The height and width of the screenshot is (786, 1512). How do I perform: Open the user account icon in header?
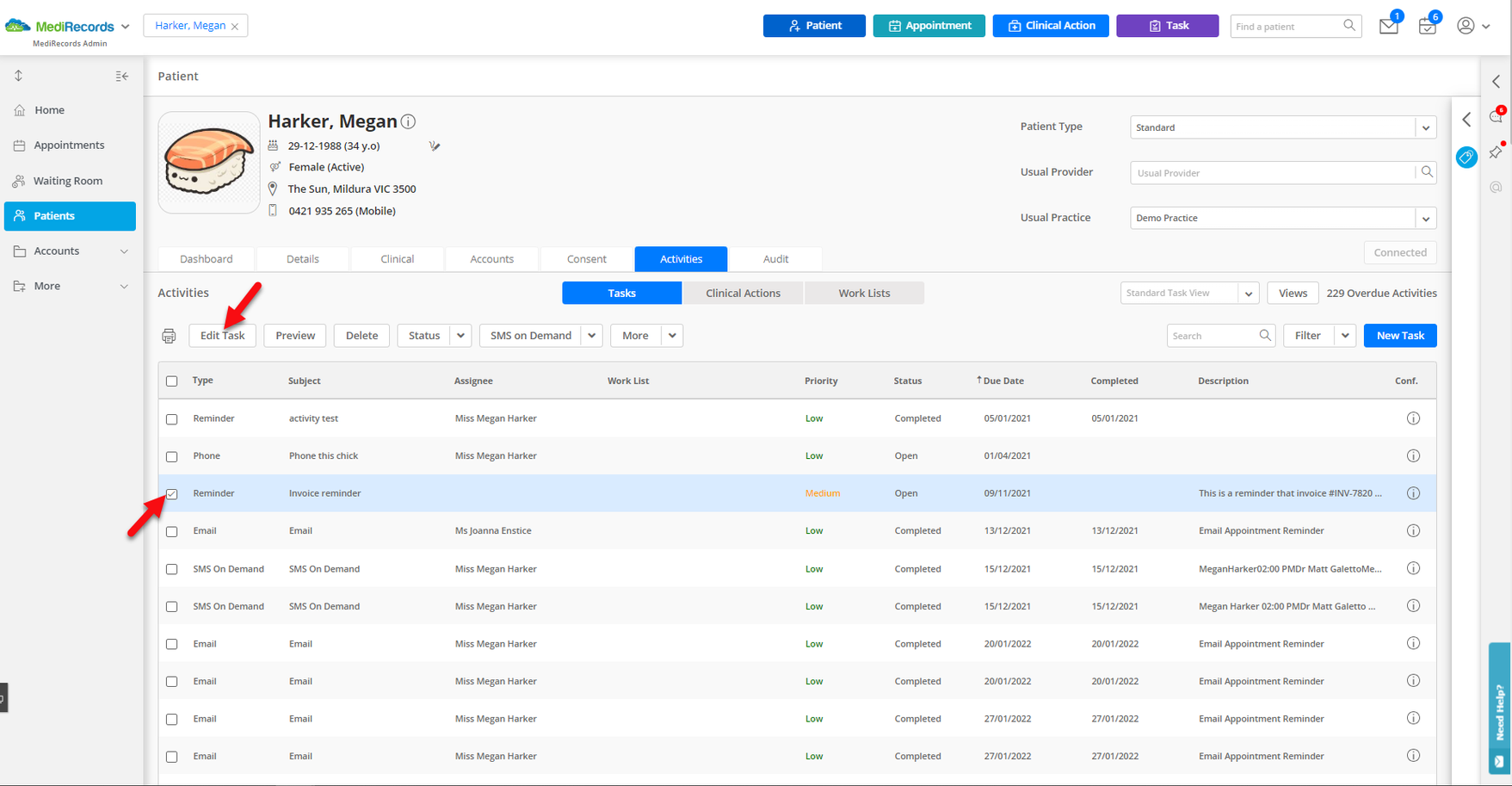coord(1466,26)
